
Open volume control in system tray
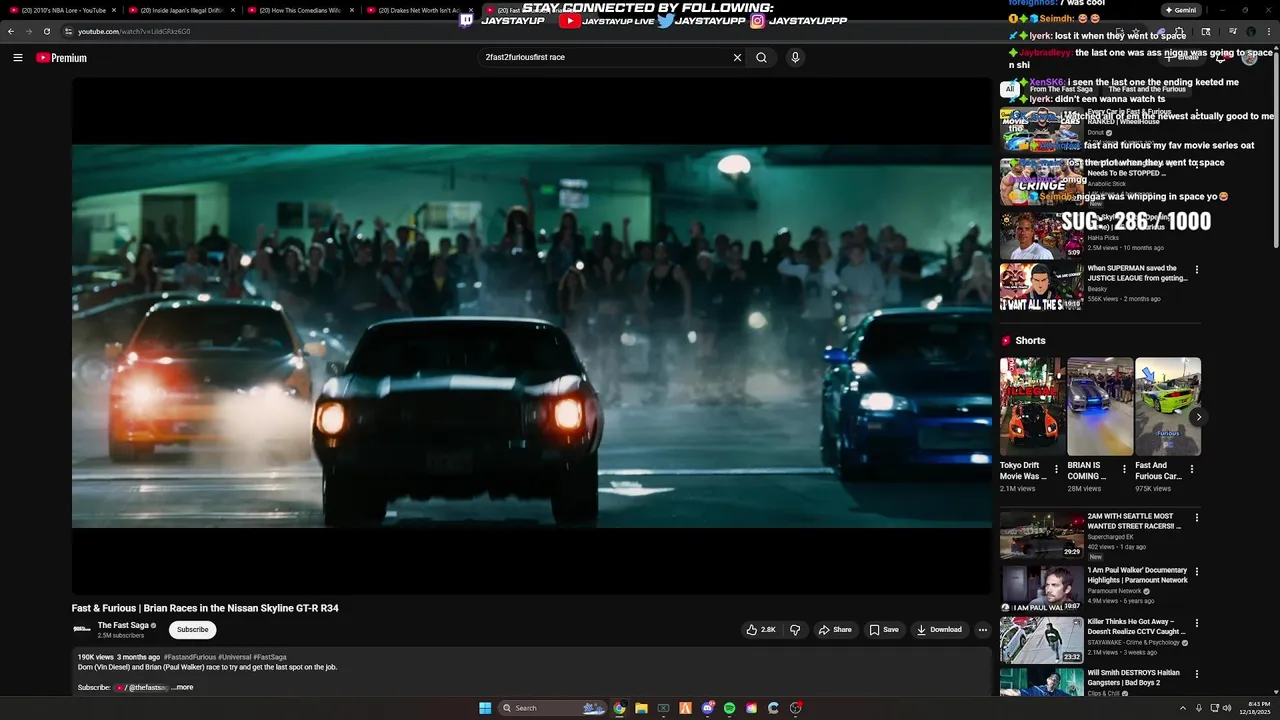(1227, 708)
